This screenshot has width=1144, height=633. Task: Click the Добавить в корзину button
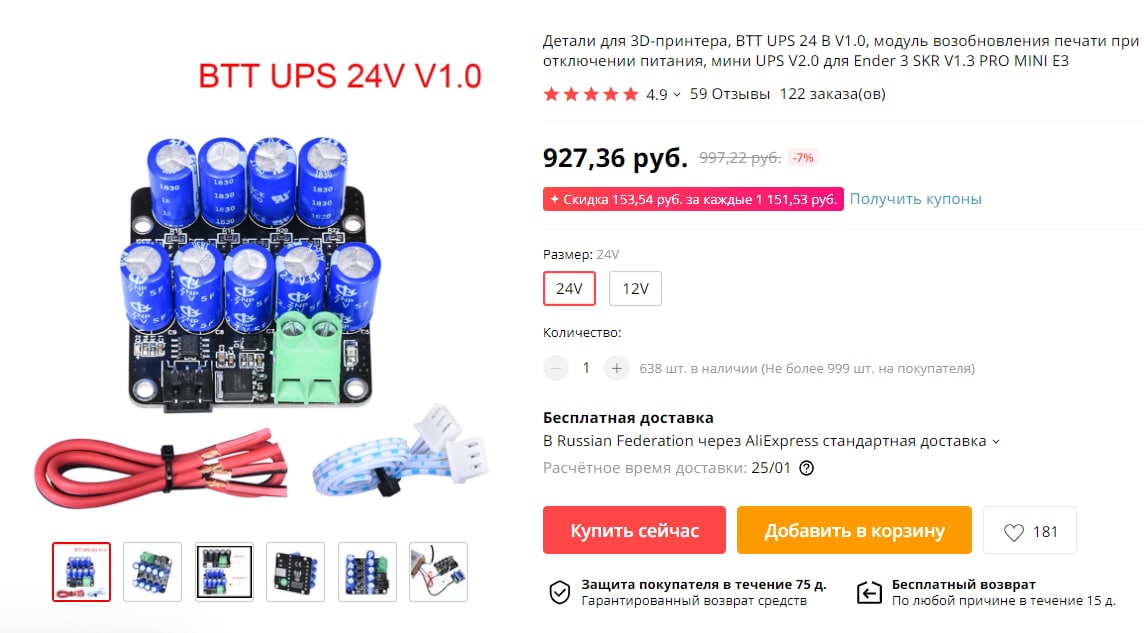pos(854,530)
